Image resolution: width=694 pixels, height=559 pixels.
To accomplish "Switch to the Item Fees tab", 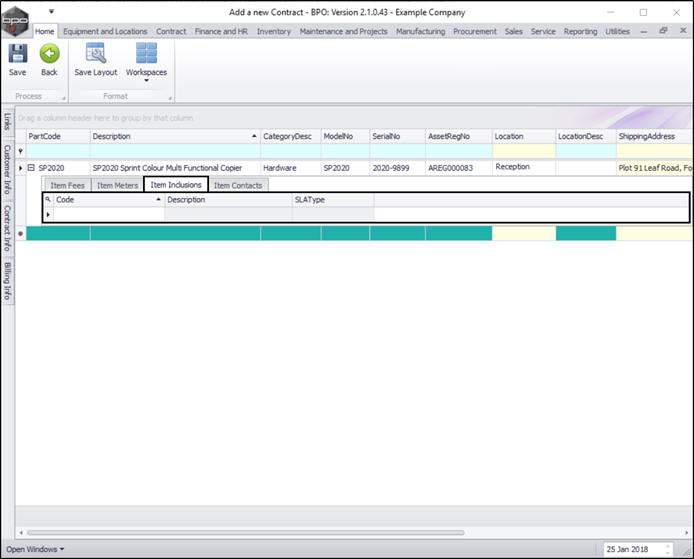I will point(67,185).
